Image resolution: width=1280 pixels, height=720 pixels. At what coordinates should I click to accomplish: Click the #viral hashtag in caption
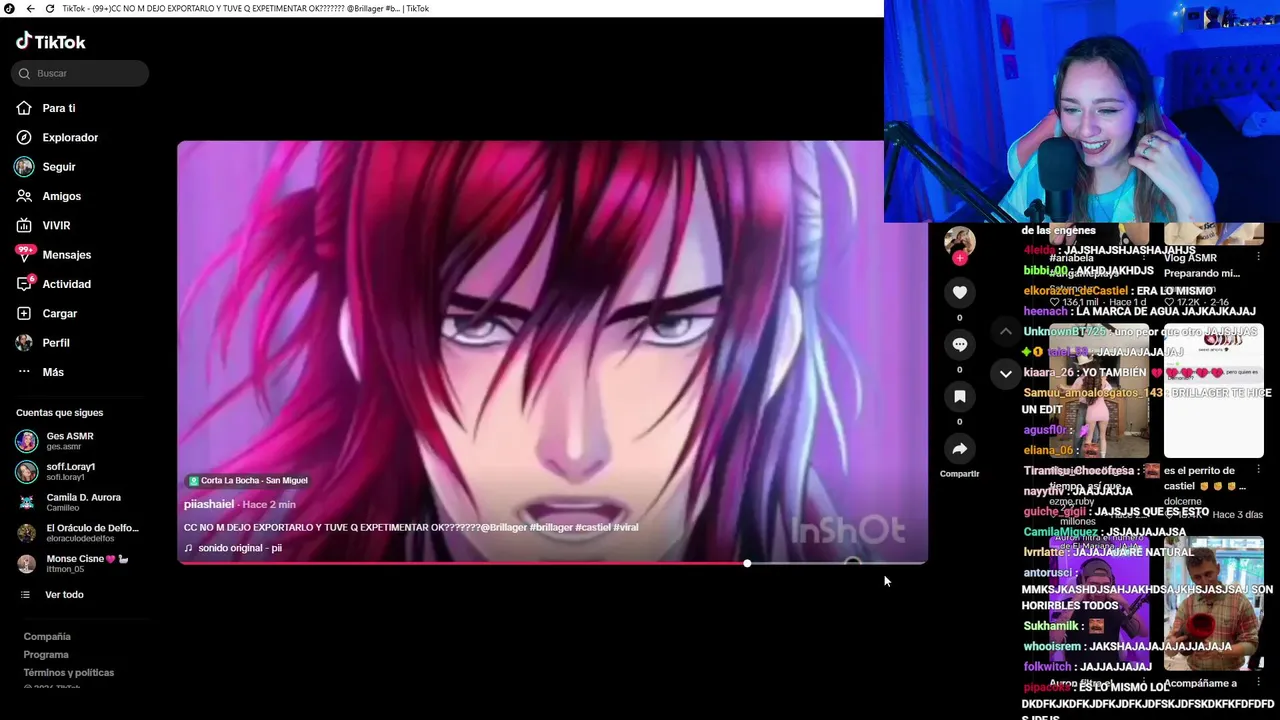click(x=626, y=527)
